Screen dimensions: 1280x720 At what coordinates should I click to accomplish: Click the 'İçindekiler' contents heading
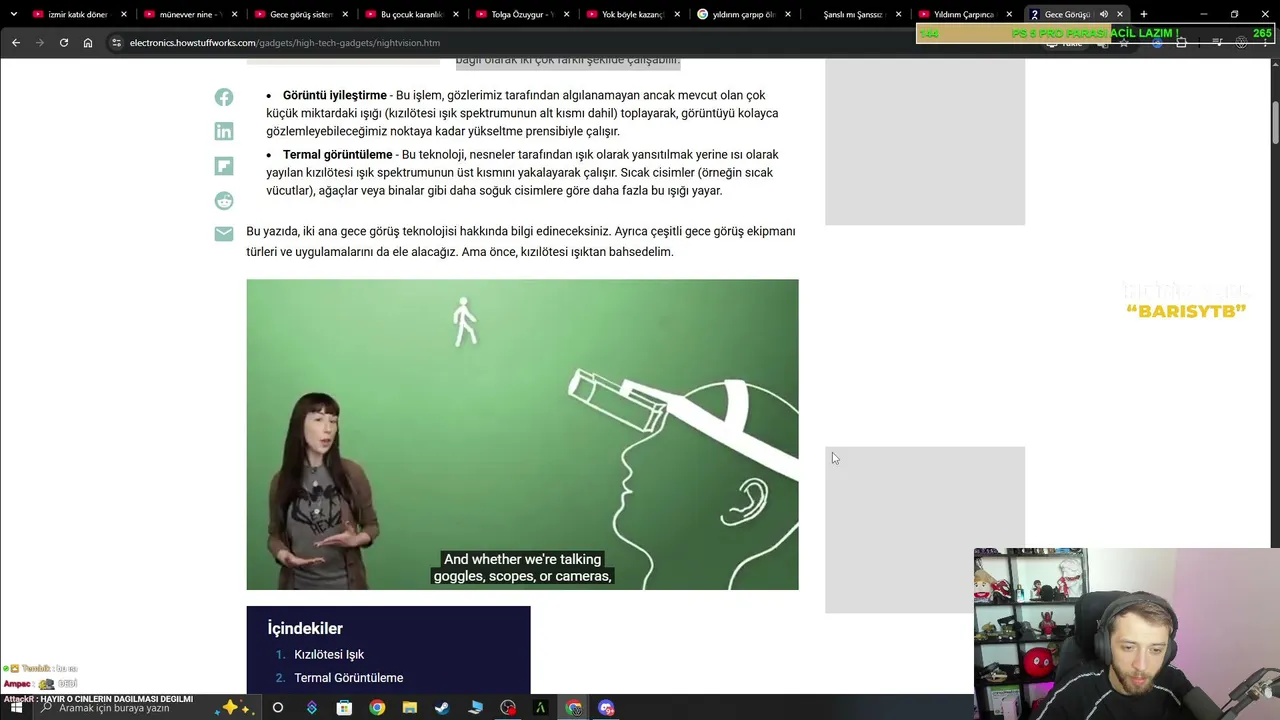click(305, 628)
